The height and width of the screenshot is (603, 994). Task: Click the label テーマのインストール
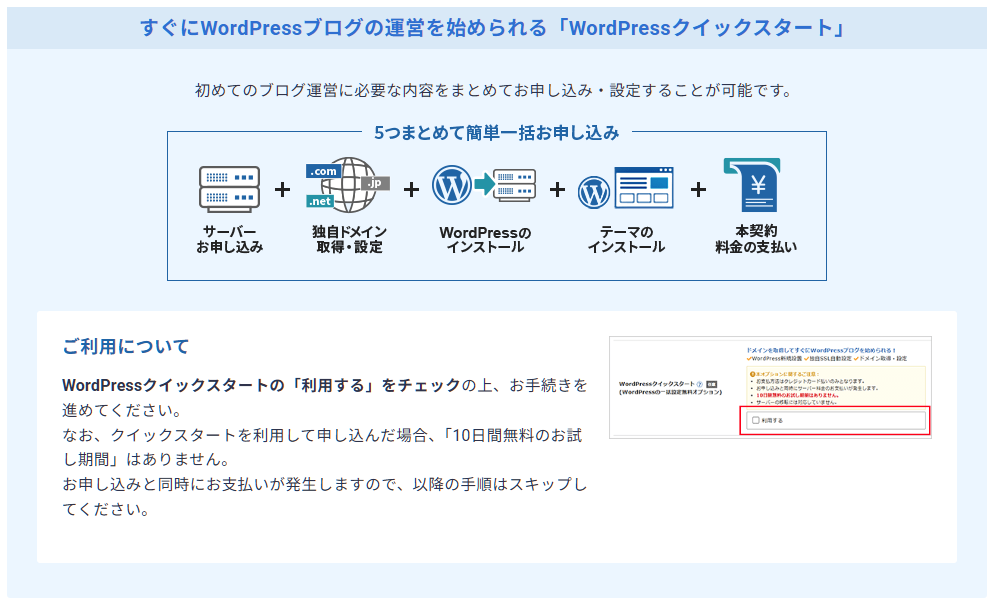click(626, 239)
